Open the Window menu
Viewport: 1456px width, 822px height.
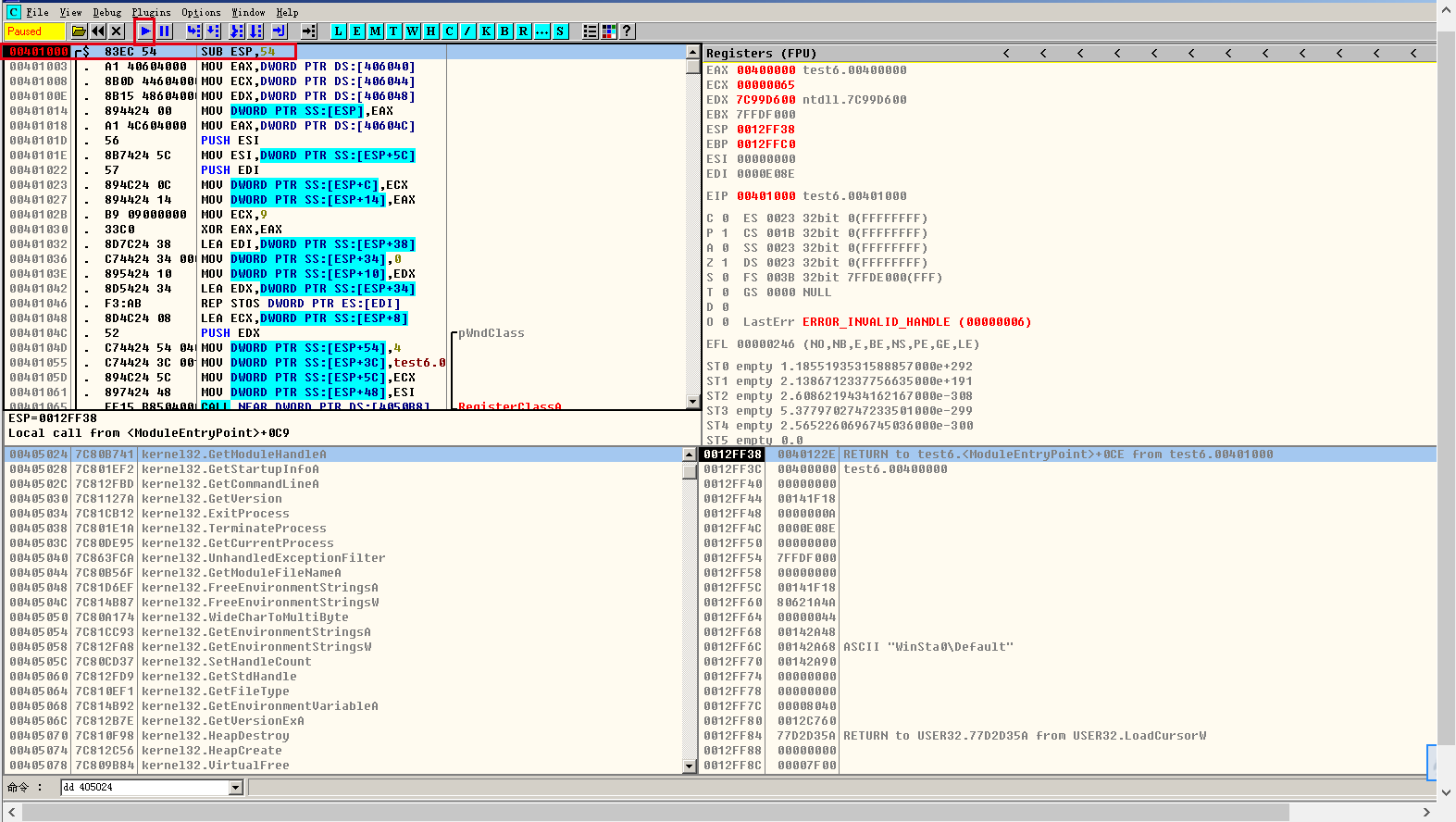click(x=248, y=12)
